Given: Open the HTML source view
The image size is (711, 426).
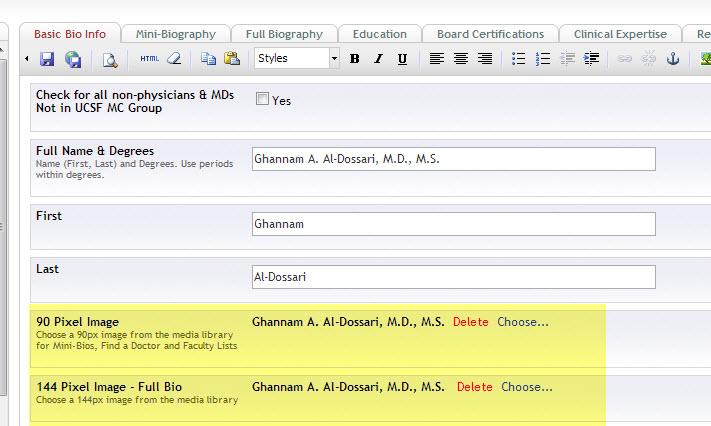Looking at the screenshot, I should (x=149, y=59).
